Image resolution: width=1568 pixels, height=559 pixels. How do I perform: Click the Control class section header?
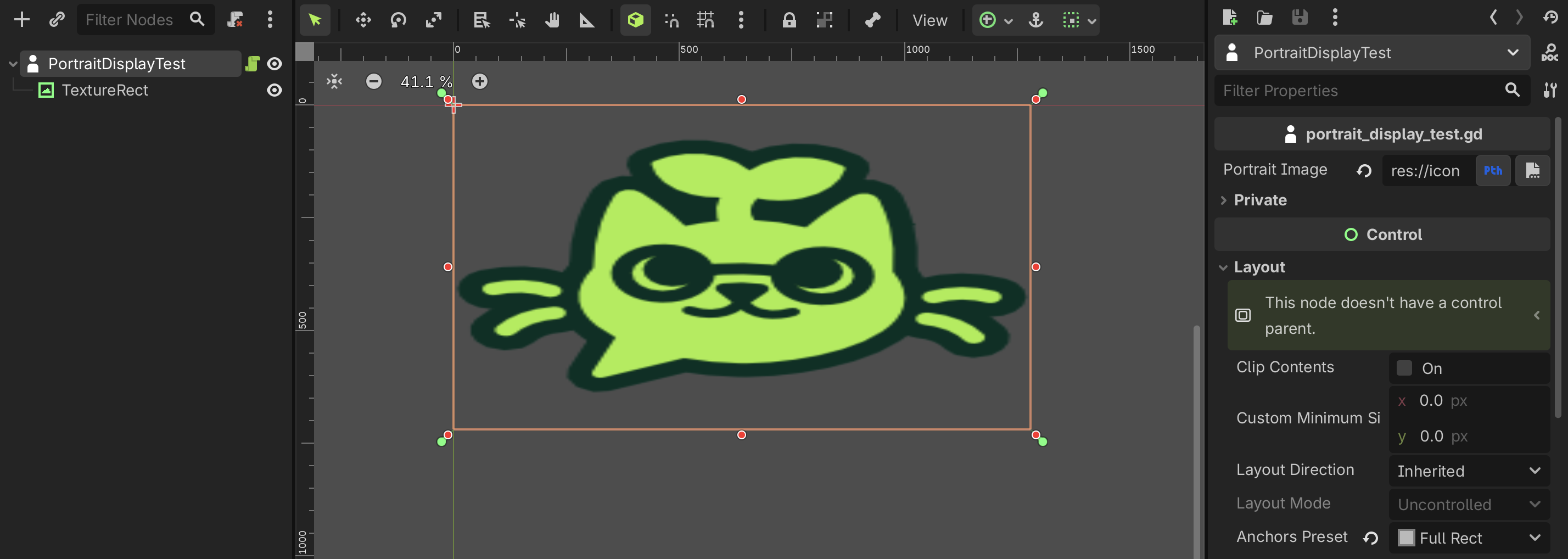[1382, 234]
